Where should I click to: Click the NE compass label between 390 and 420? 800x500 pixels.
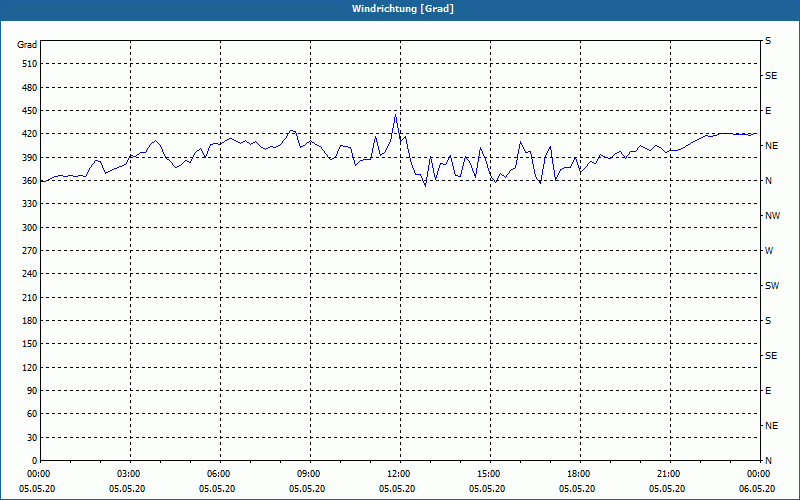[771, 146]
